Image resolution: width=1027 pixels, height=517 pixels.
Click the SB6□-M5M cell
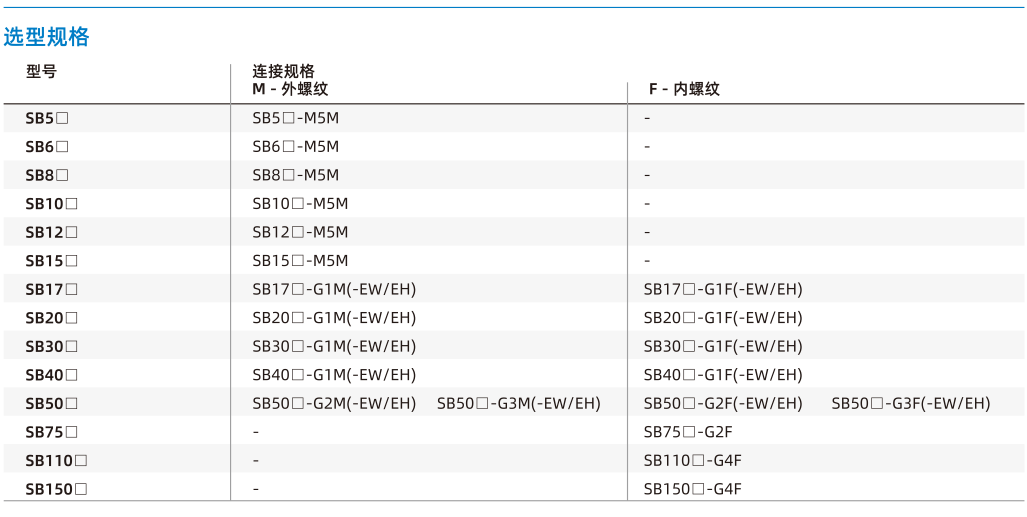pyautogui.click(x=296, y=147)
